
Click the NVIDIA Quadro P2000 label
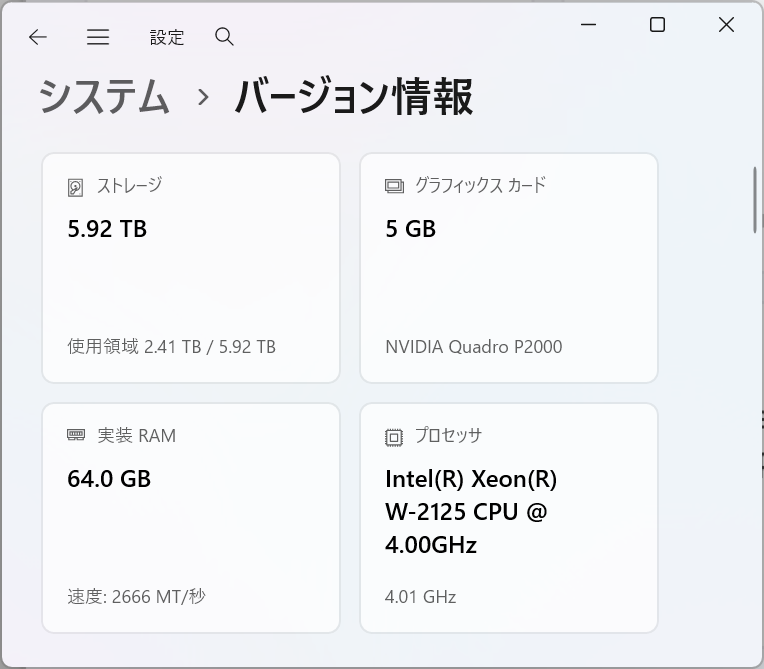coord(473,347)
